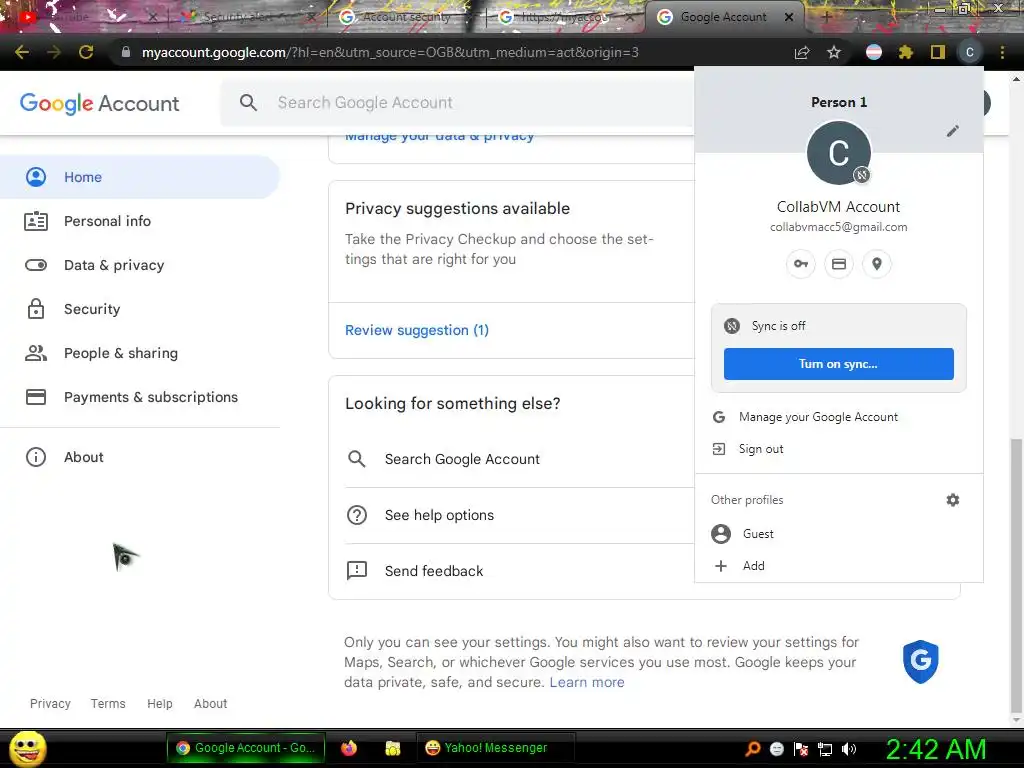Viewport: 1024px width, 768px height.
Task: Open saved passwords via the key icon
Action: 801,264
